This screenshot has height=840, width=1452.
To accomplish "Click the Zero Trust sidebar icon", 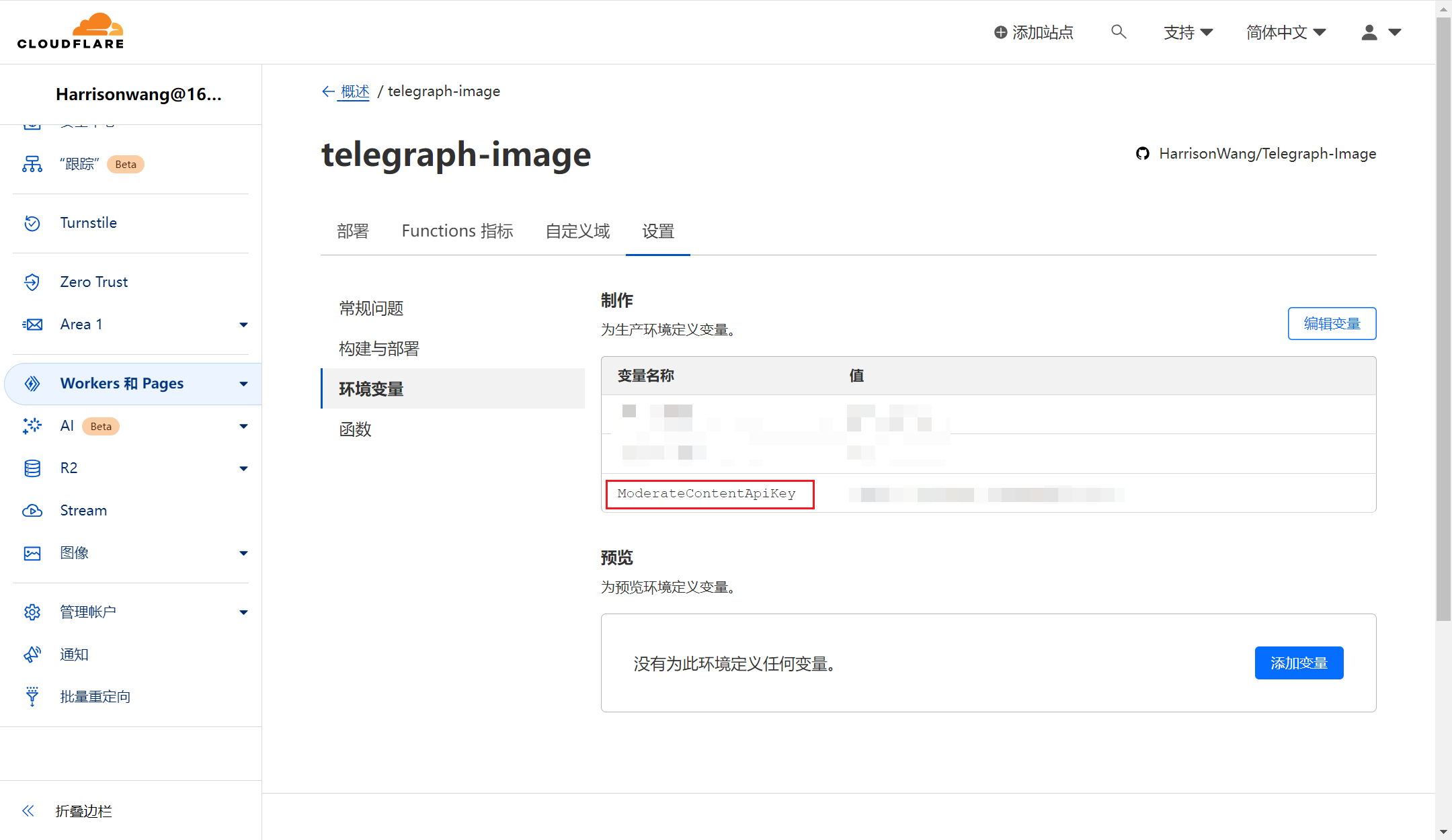I will [32, 282].
